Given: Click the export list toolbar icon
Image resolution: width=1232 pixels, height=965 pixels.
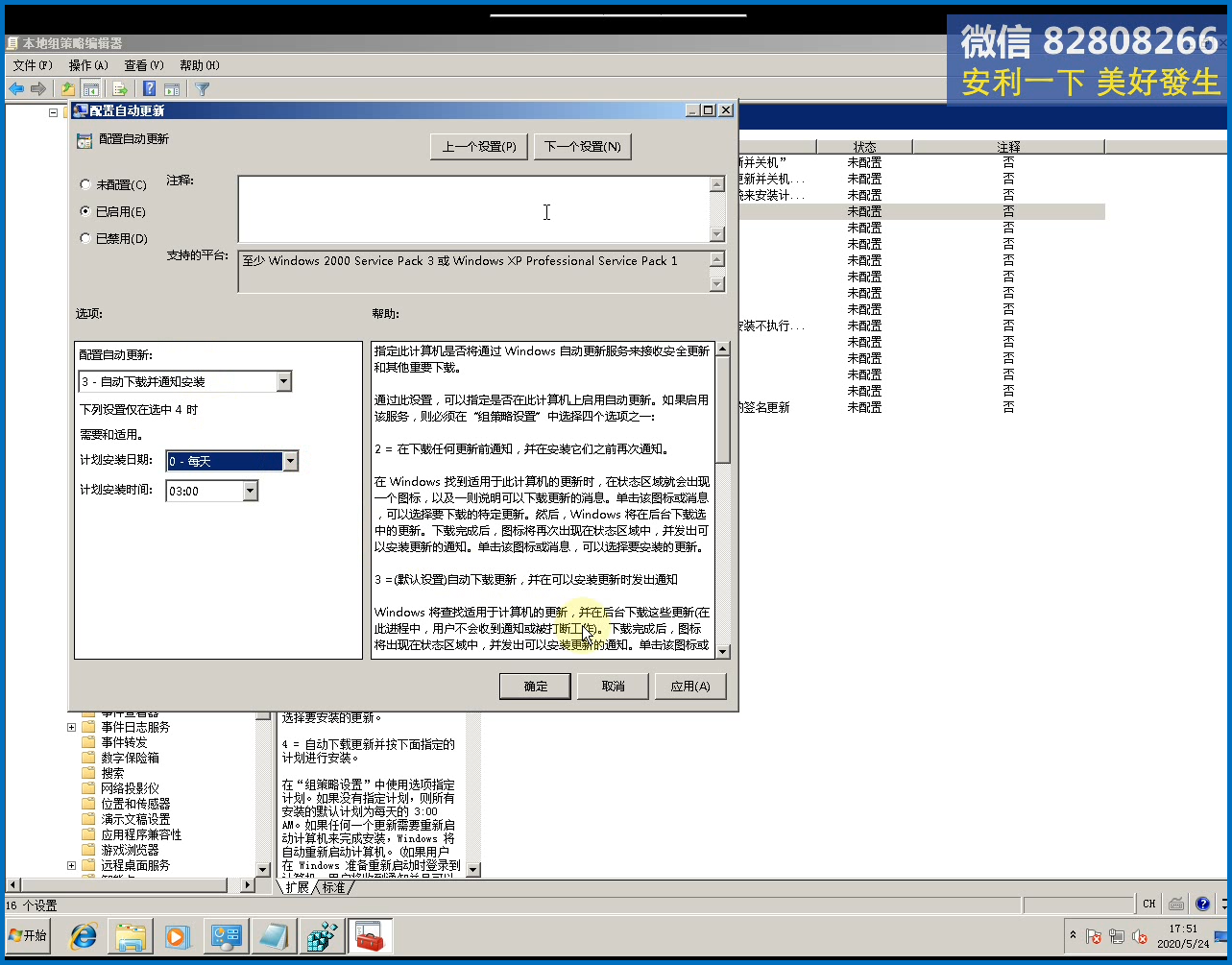Looking at the screenshot, I should click(120, 88).
